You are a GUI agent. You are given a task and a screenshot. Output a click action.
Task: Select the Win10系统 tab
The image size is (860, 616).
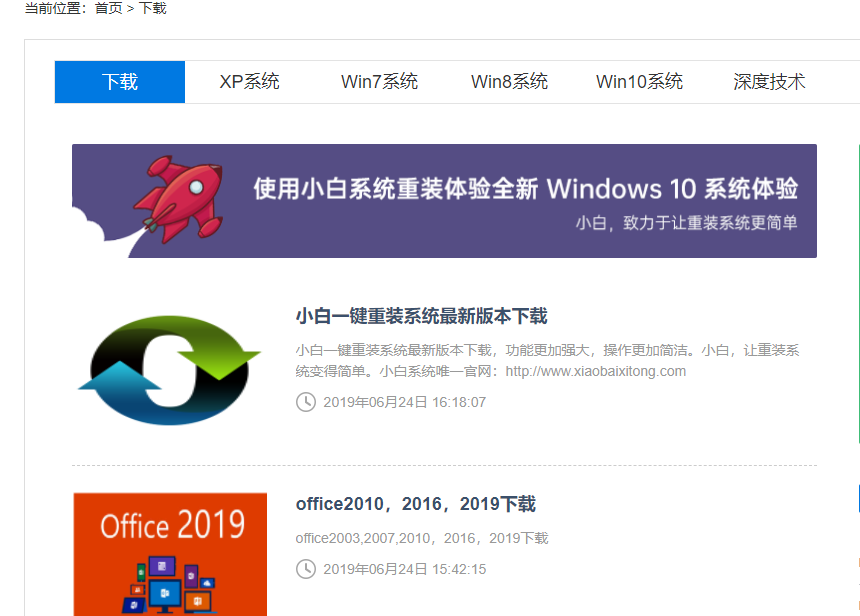[640, 82]
